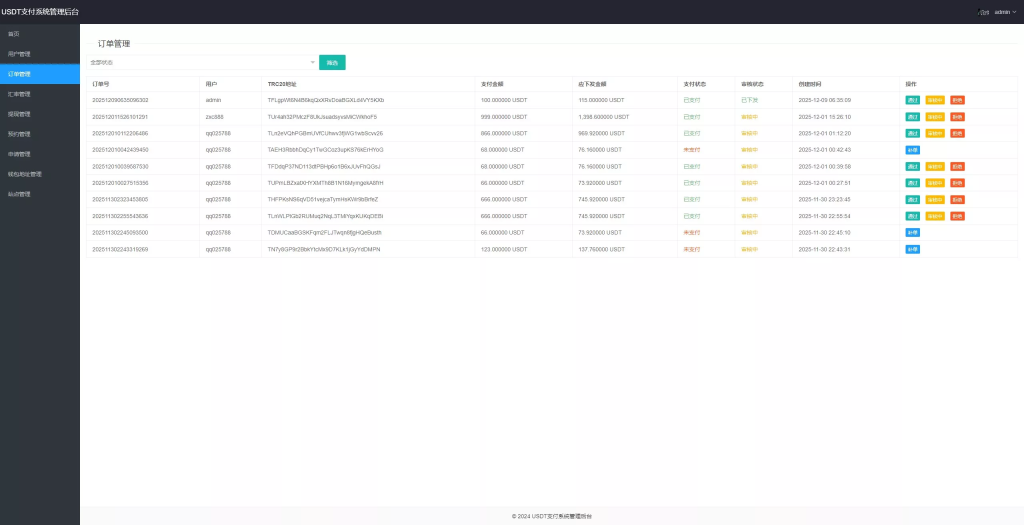Click 补单 for order 202511302243319269
The height and width of the screenshot is (525, 1024).
pos(912,249)
